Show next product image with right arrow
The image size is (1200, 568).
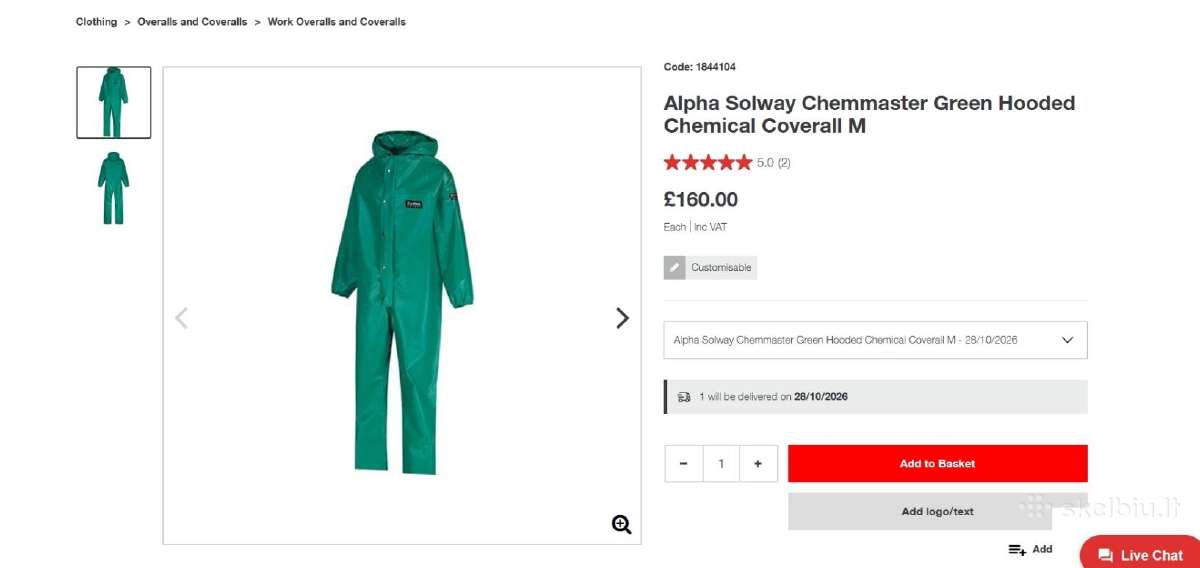(x=622, y=318)
